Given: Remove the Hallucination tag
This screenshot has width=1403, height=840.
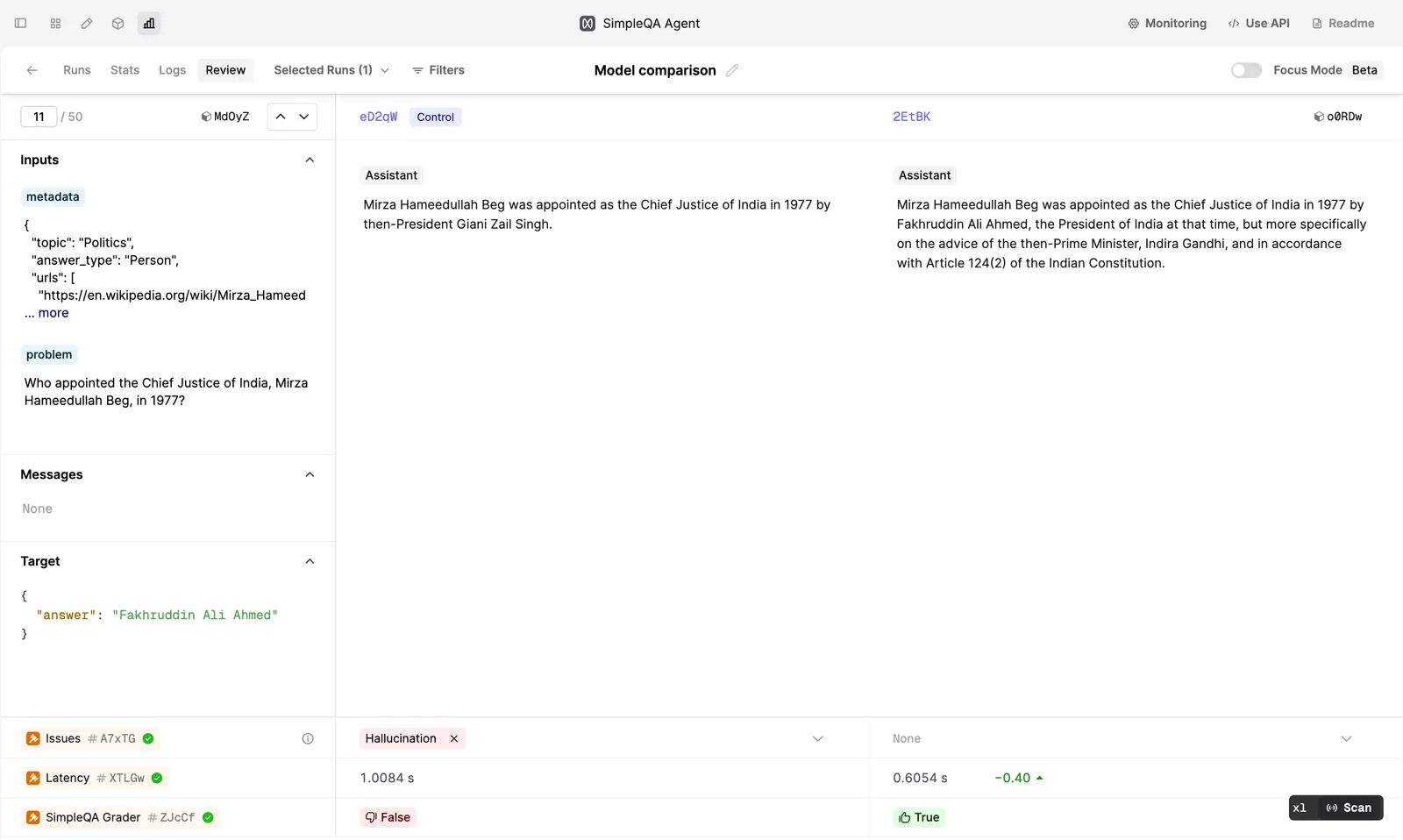Looking at the screenshot, I should click(454, 739).
